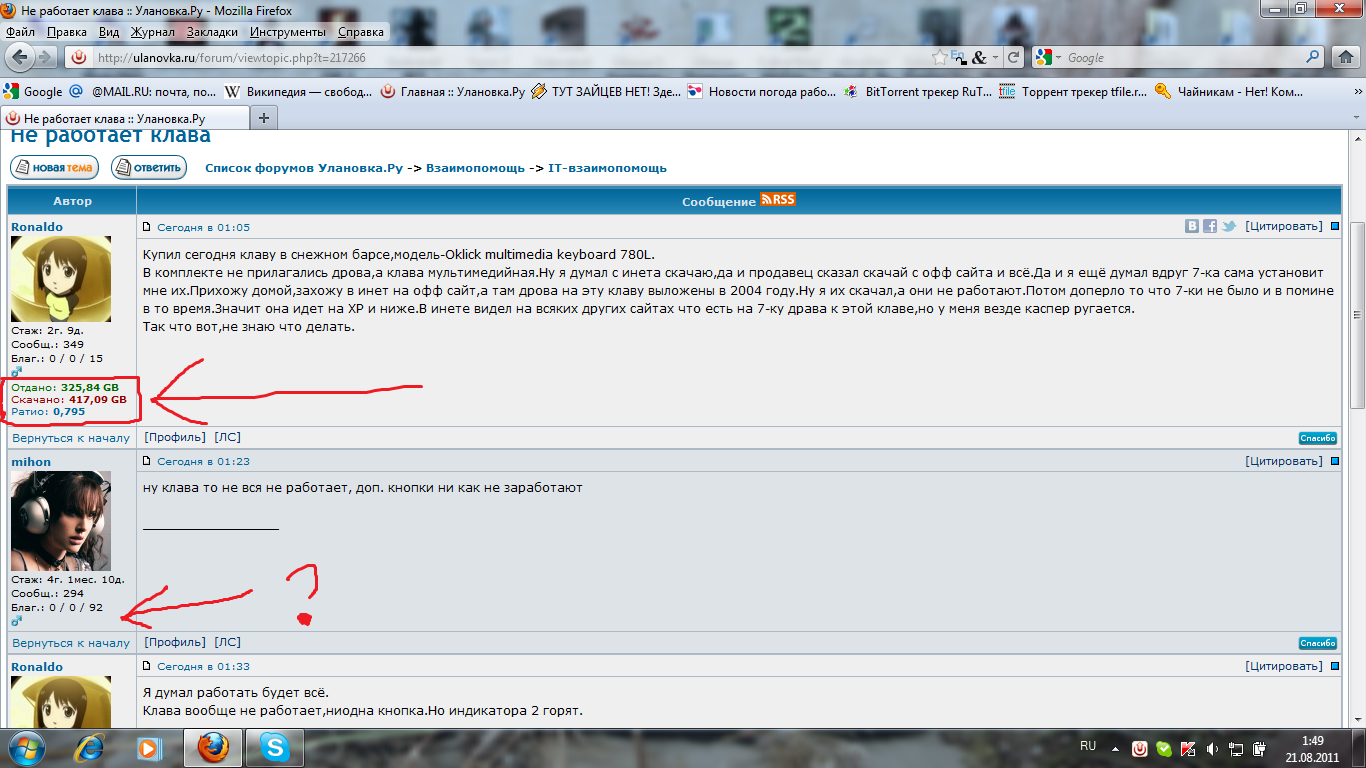The width and height of the screenshot is (1366, 768).
Task: Click Спасибо on Ronaldo's first post
Action: click(1317, 438)
